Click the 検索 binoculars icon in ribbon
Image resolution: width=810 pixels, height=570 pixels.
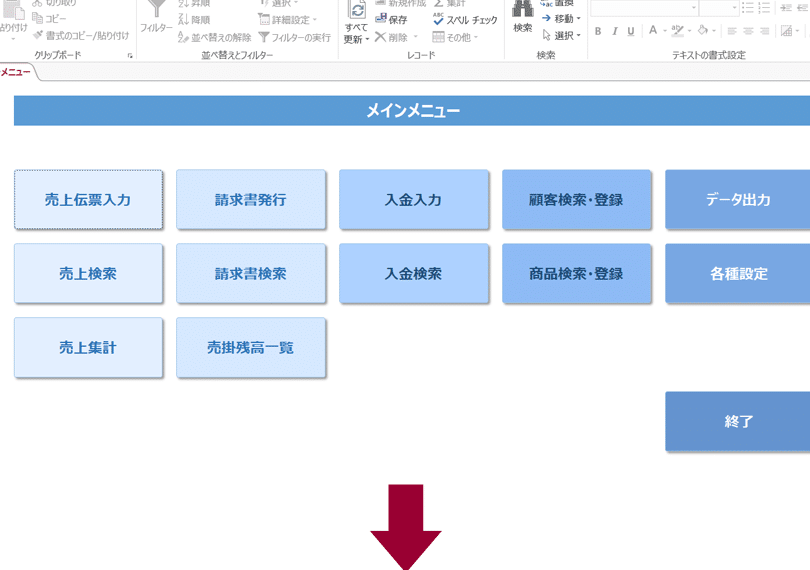pyautogui.click(x=522, y=12)
